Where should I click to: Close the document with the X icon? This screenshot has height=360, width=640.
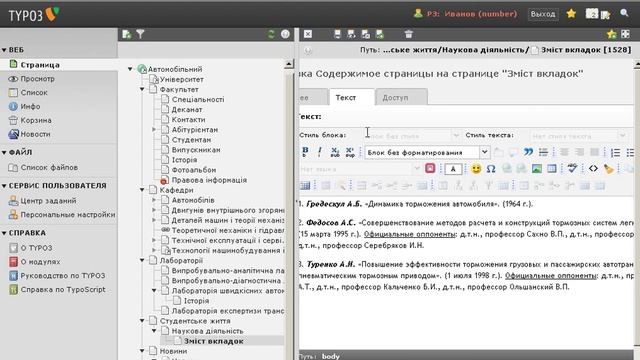[x=308, y=34]
